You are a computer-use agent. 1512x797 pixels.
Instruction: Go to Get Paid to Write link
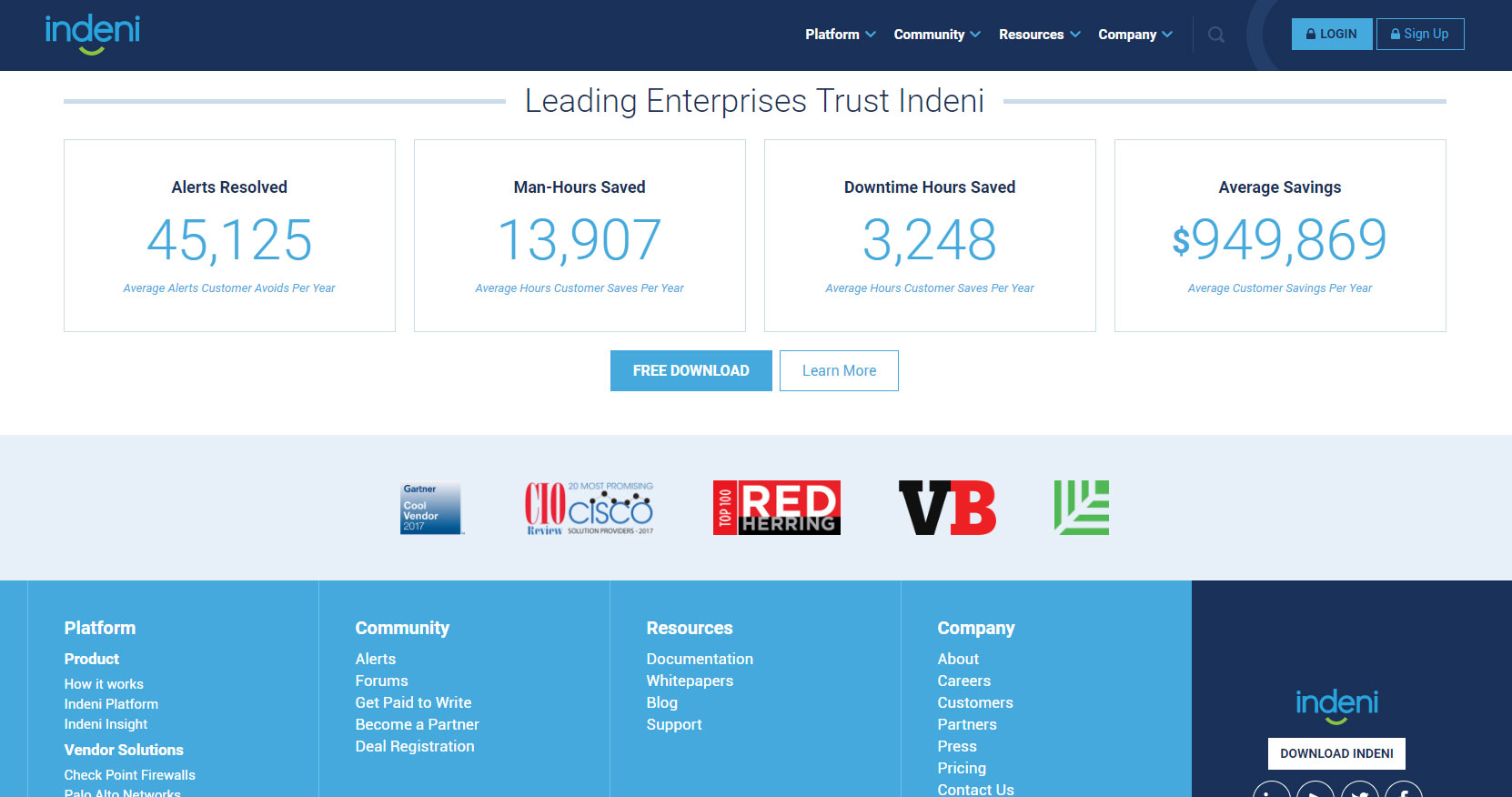pos(413,702)
